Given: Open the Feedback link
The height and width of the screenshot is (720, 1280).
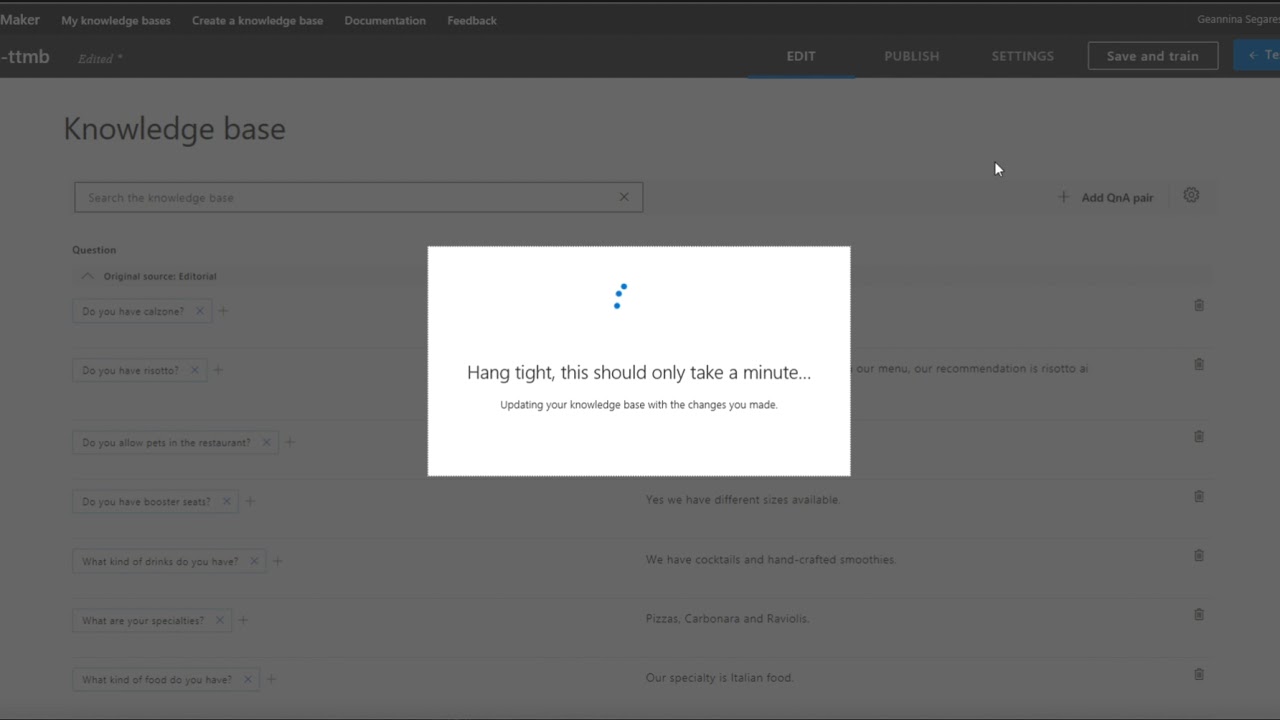Looking at the screenshot, I should click(x=472, y=20).
